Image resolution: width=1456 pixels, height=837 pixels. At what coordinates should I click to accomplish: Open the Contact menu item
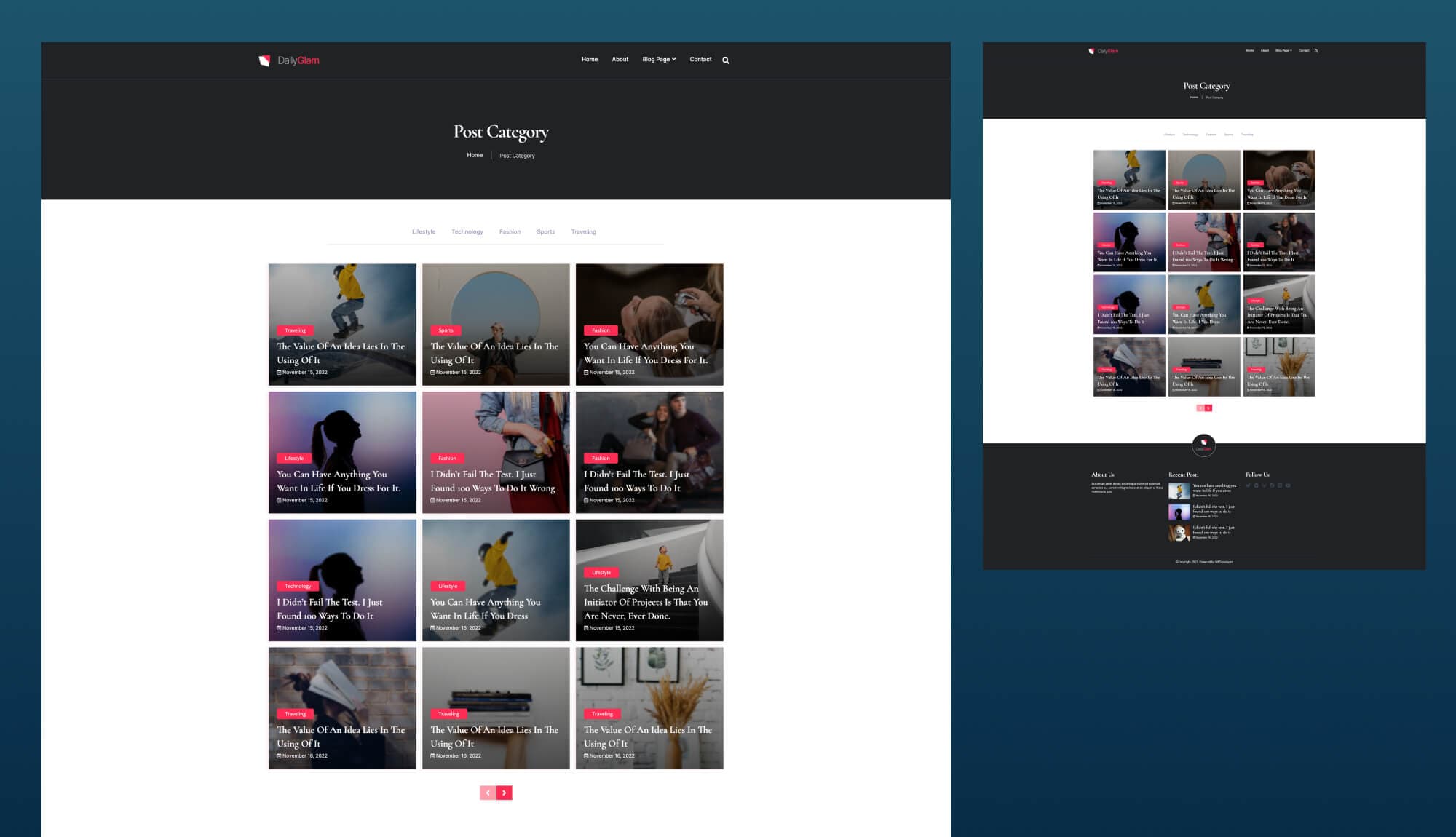[700, 60]
